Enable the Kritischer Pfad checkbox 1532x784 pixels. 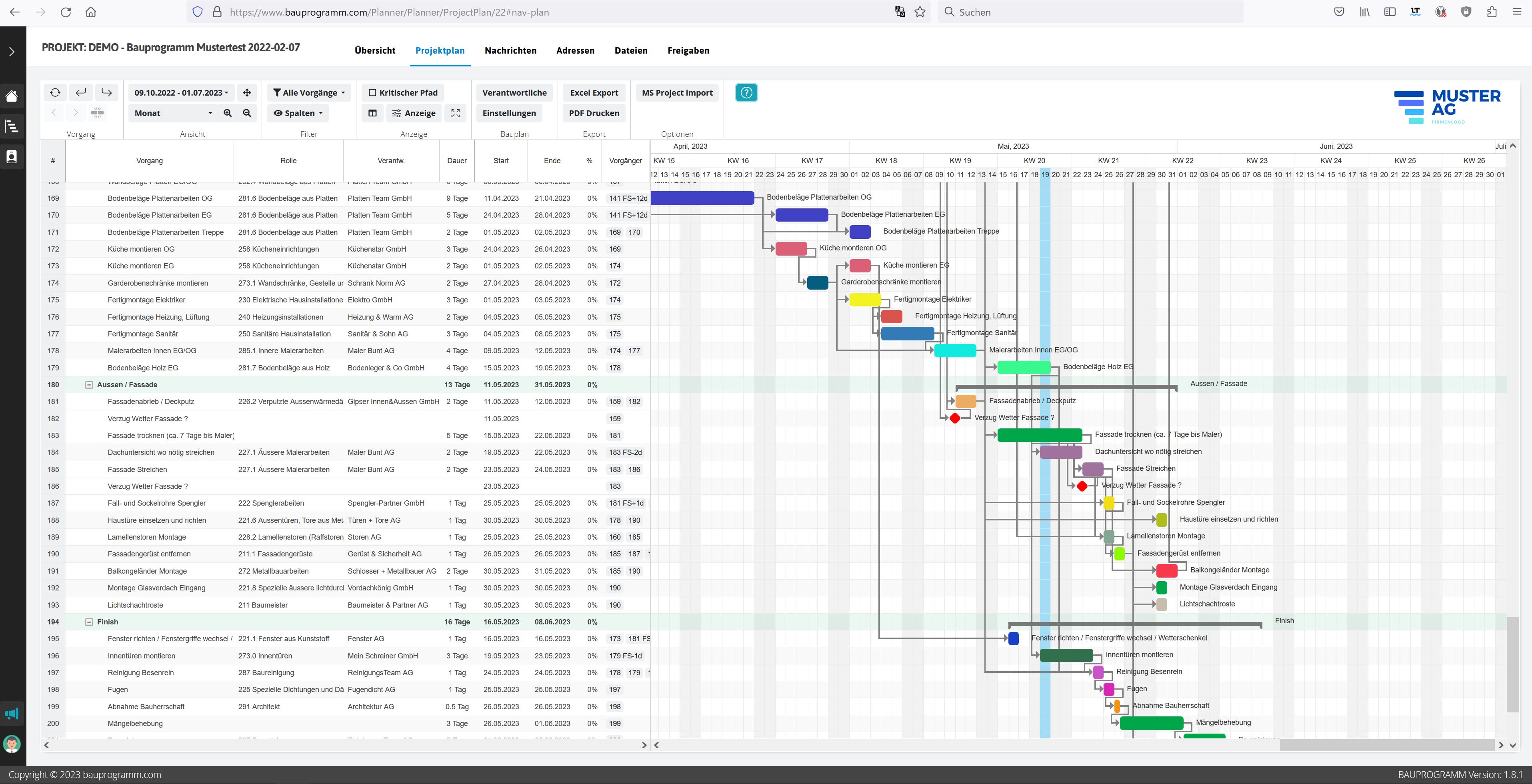[373, 92]
